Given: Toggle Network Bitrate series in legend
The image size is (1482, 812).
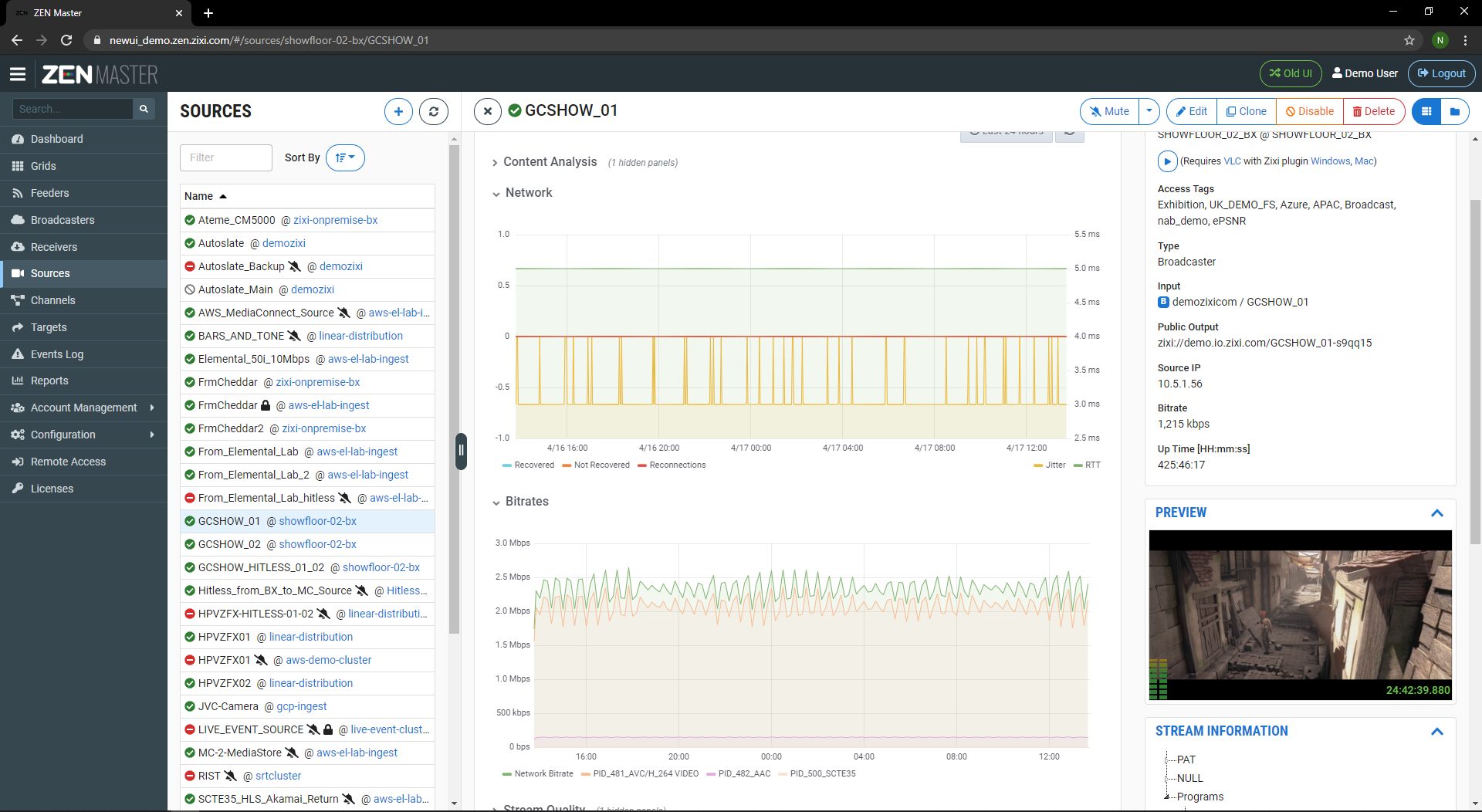Looking at the screenshot, I should (x=543, y=774).
